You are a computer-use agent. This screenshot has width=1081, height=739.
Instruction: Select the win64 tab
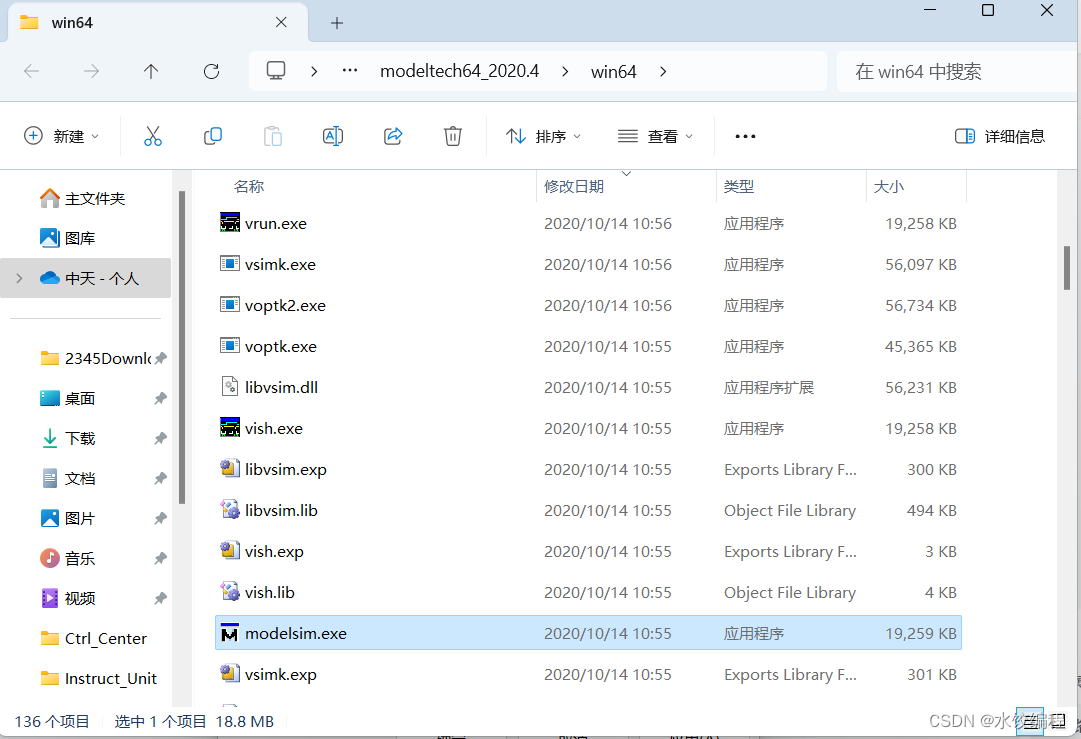(157, 23)
